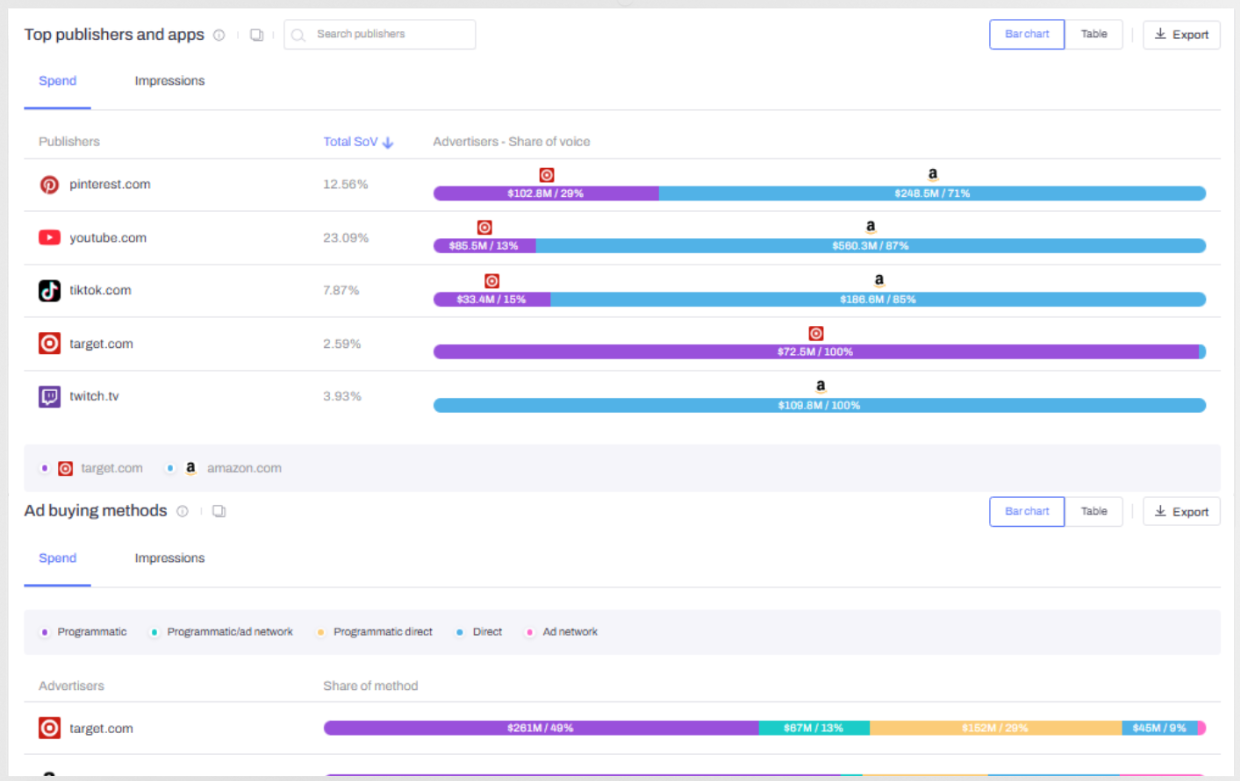Toggle the Programmatic direct legend item
Viewport: 1240px width, 781px height.
382,632
